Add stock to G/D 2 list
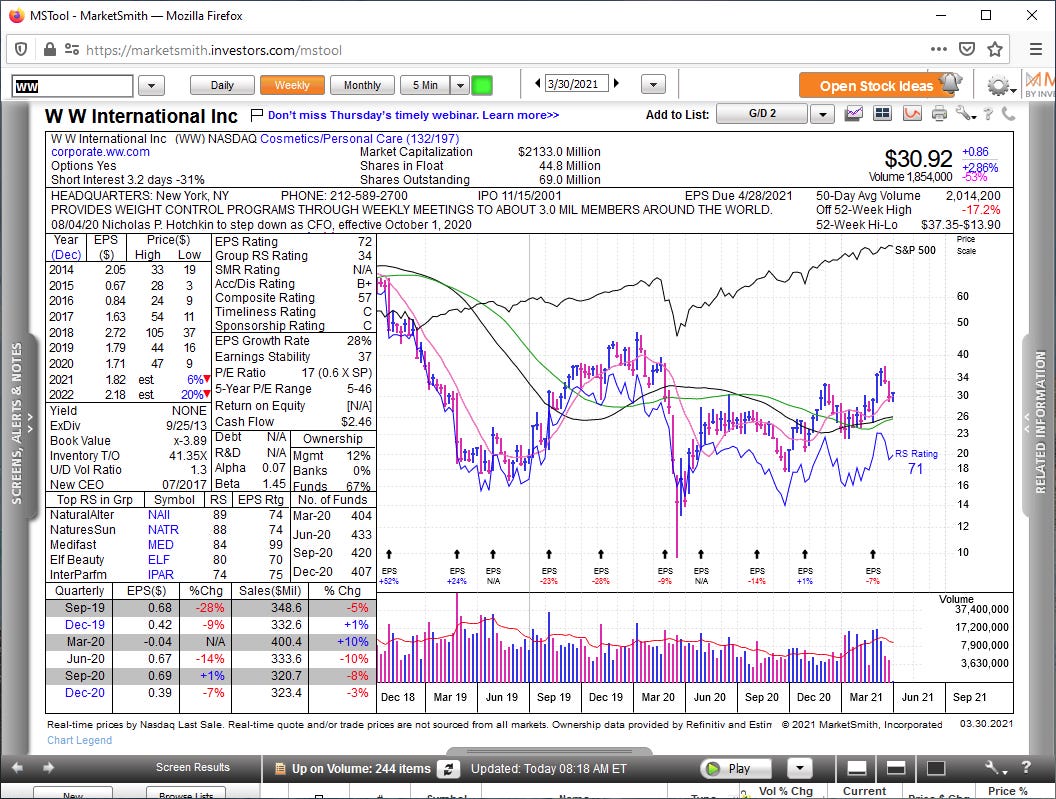This screenshot has width=1056, height=799. pos(762,114)
